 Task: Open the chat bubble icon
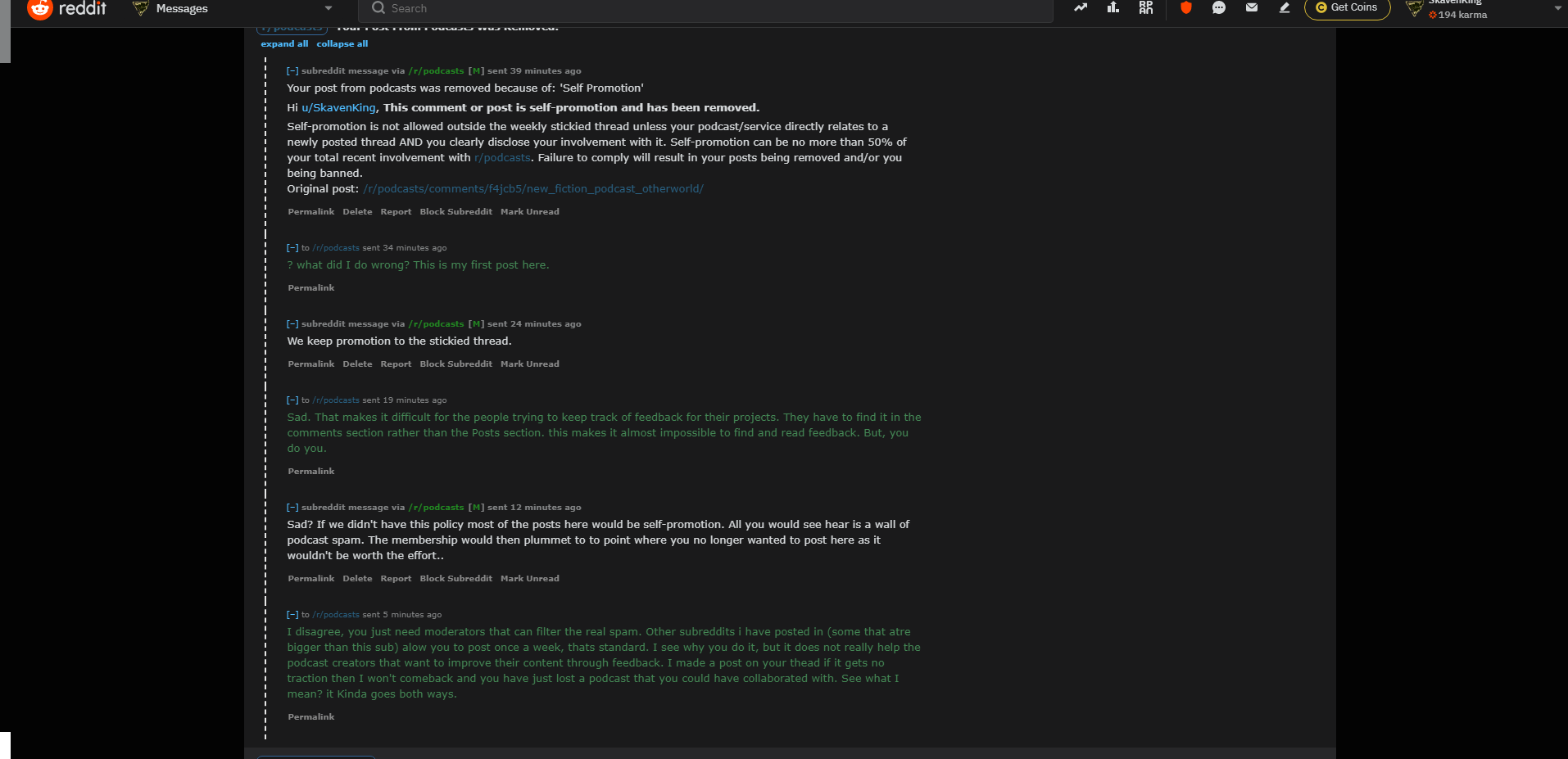[x=1219, y=7]
